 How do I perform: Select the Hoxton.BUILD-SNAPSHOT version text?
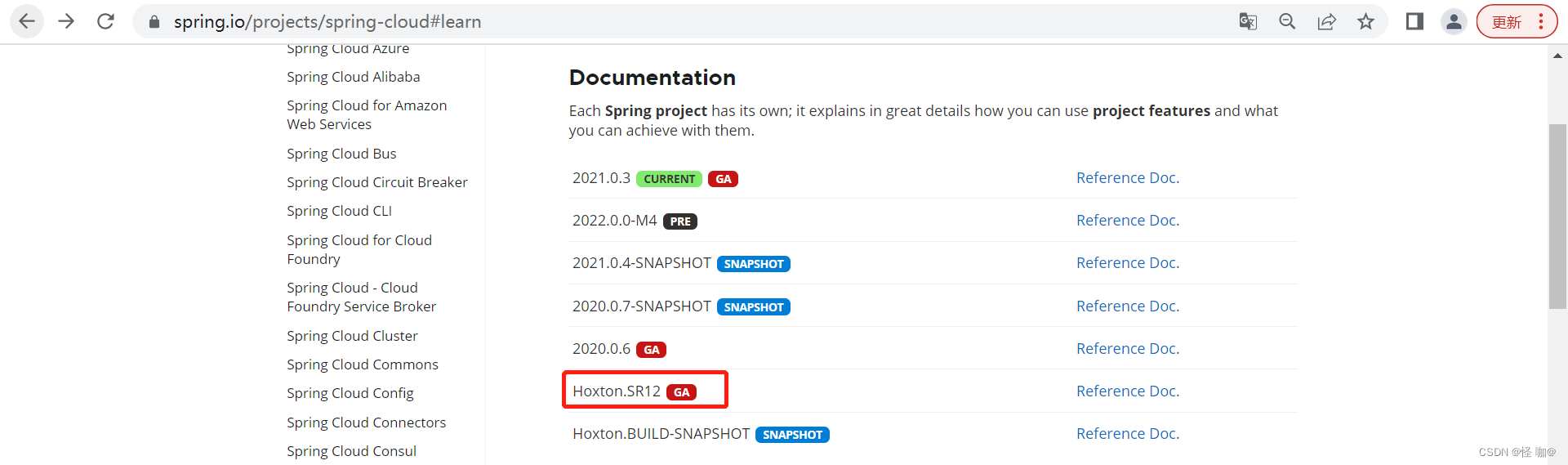(661, 434)
